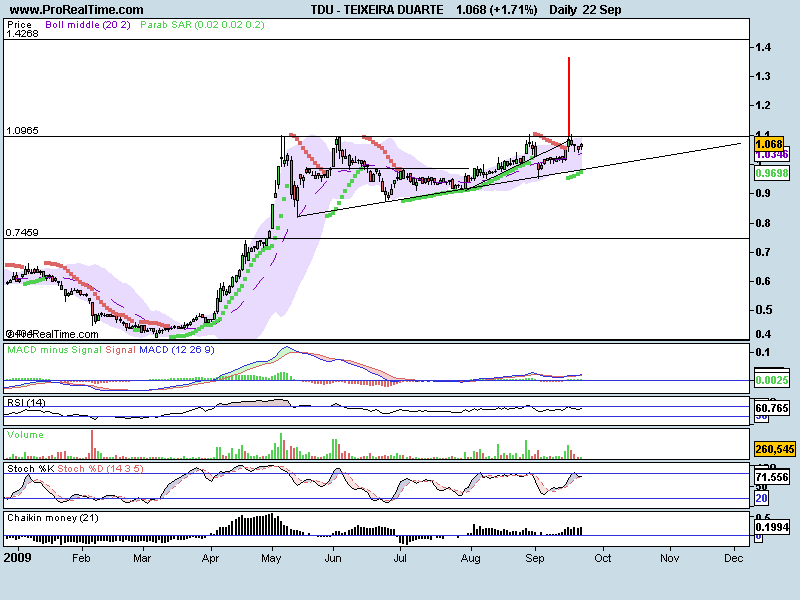Screen dimensions: 800x600
Task: Click the Stoch %D (14 3 5) legend label
Action: pyautogui.click(x=101, y=468)
